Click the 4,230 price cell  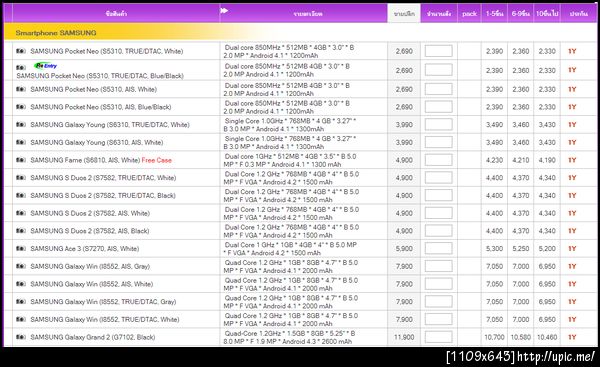click(x=494, y=160)
